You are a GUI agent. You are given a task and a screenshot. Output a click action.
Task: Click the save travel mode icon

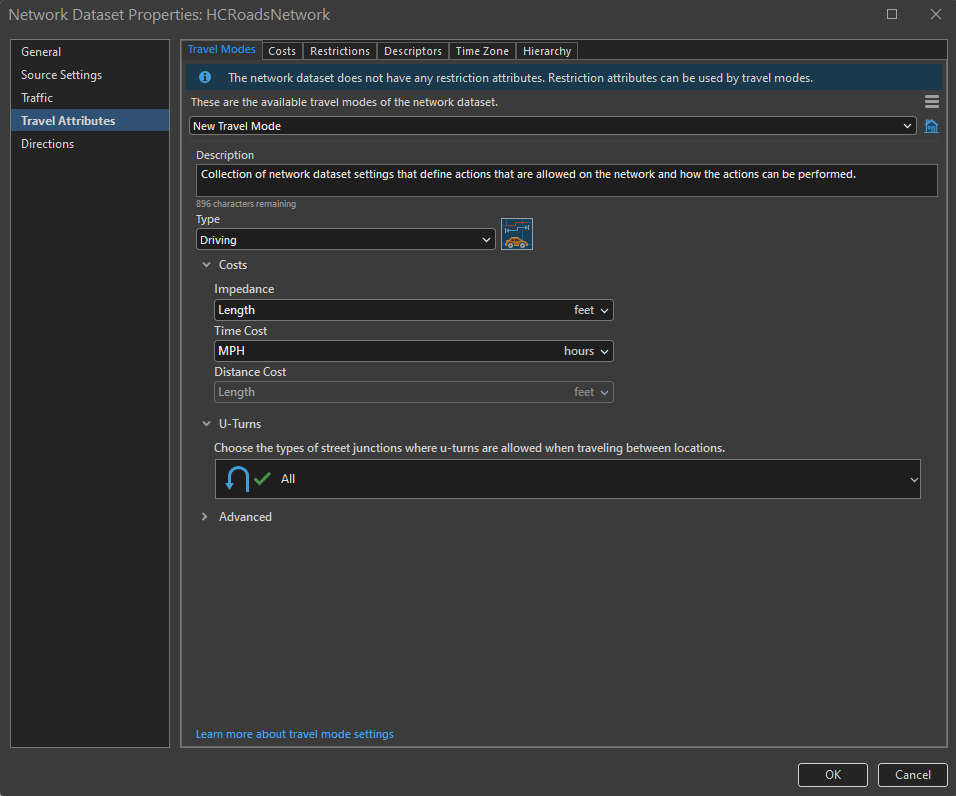click(931, 126)
